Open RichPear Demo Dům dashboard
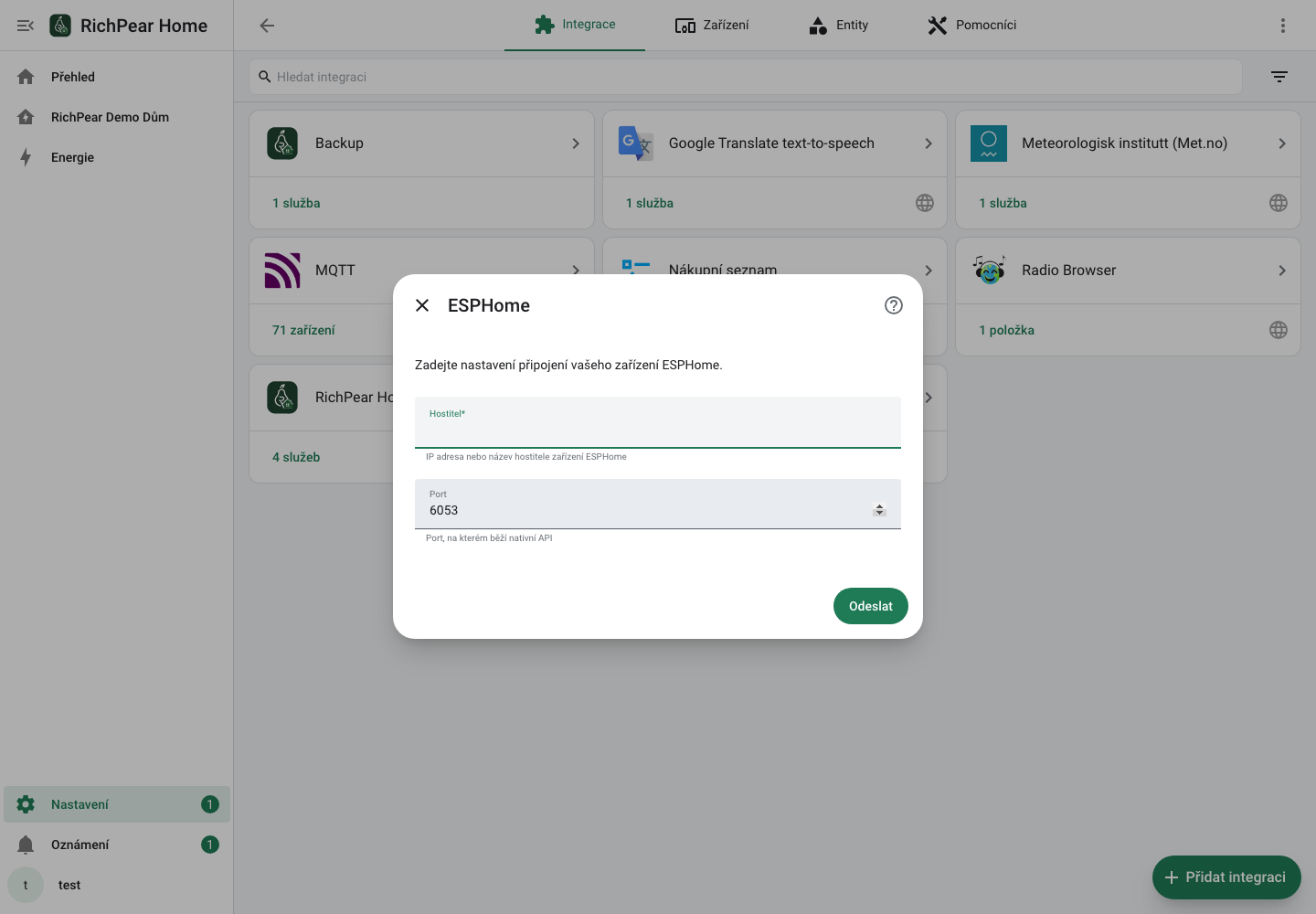Screen dimensions: 1316x914 [117, 117]
